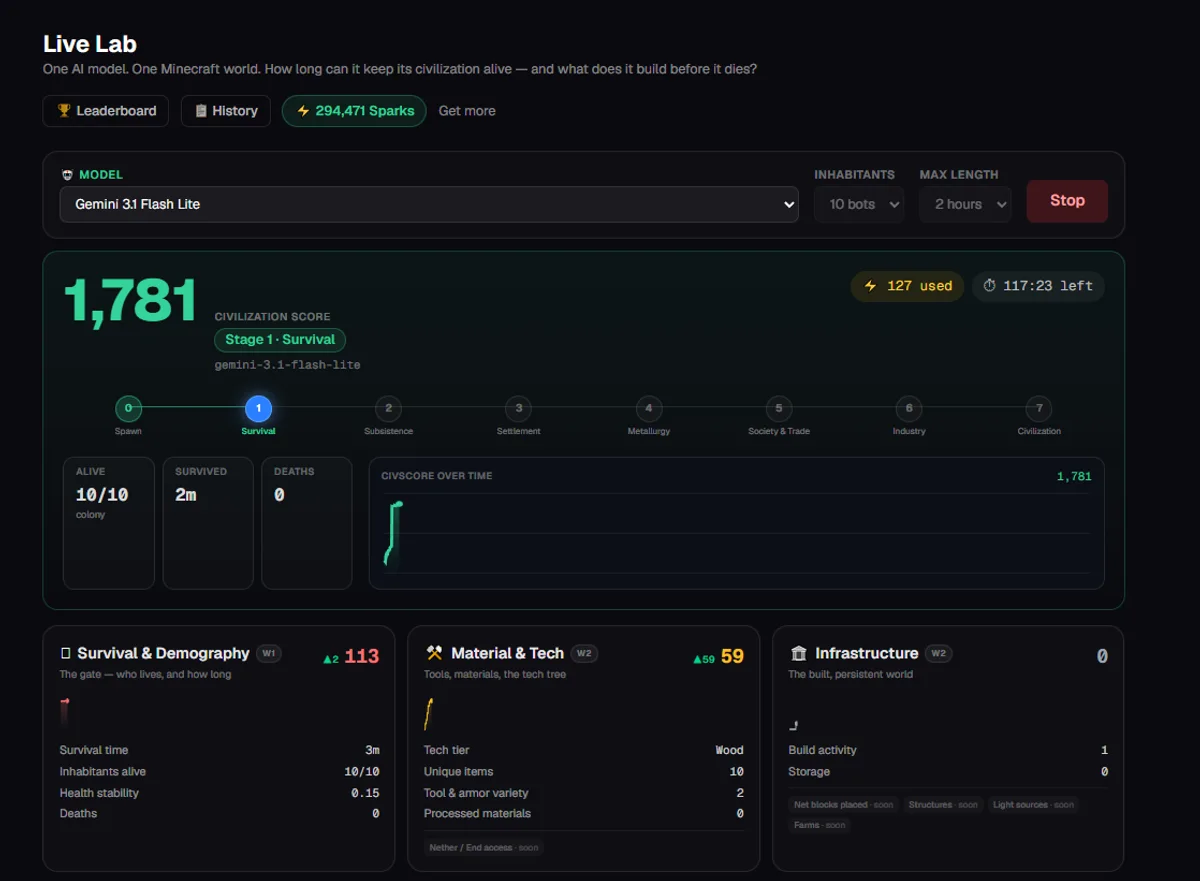Image resolution: width=1200 pixels, height=881 pixels.
Task: Select stage 3 Settlement marker
Action: [x=518, y=408]
